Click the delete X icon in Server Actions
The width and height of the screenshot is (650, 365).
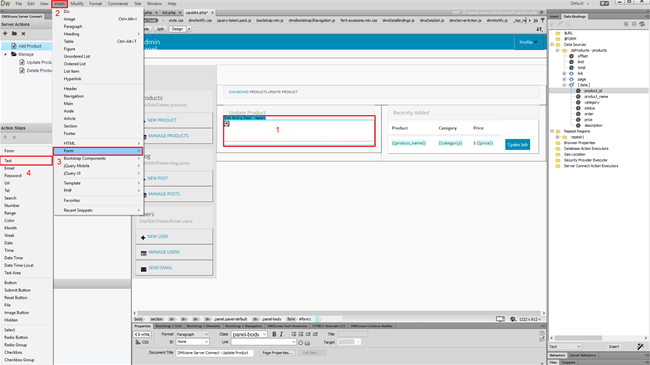pyautogui.click(x=23, y=34)
